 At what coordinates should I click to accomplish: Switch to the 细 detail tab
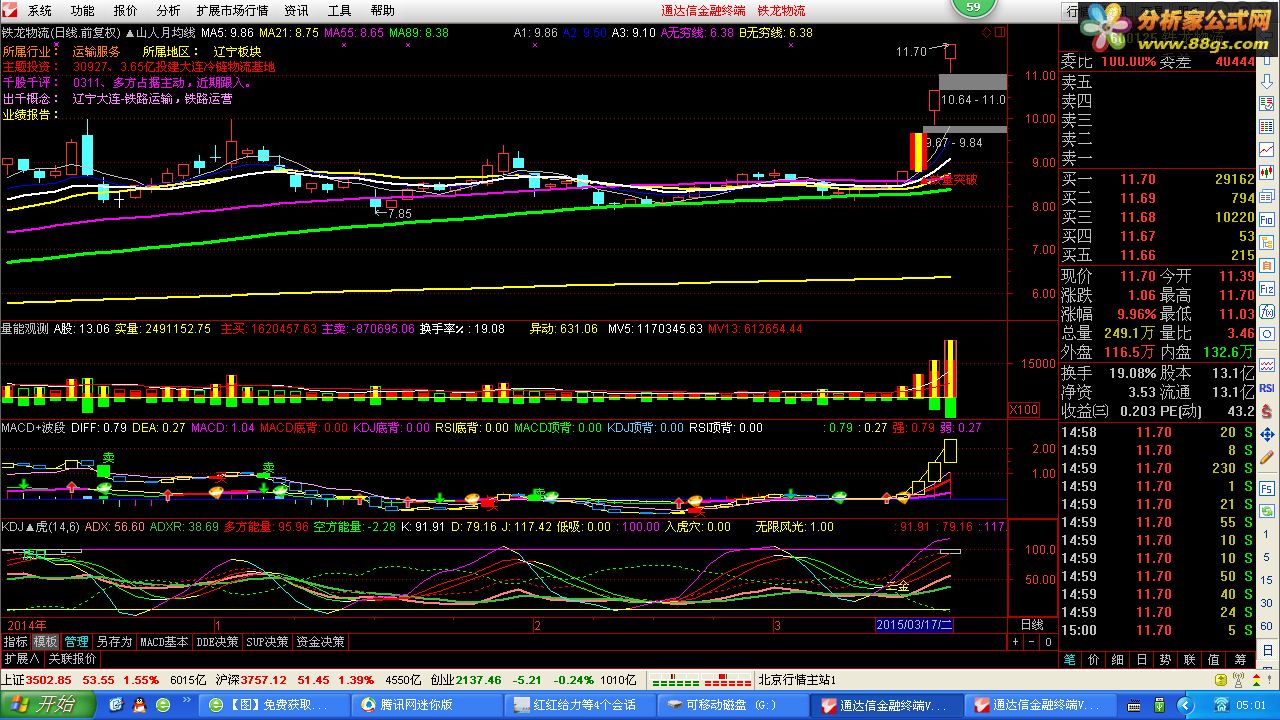1118,659
